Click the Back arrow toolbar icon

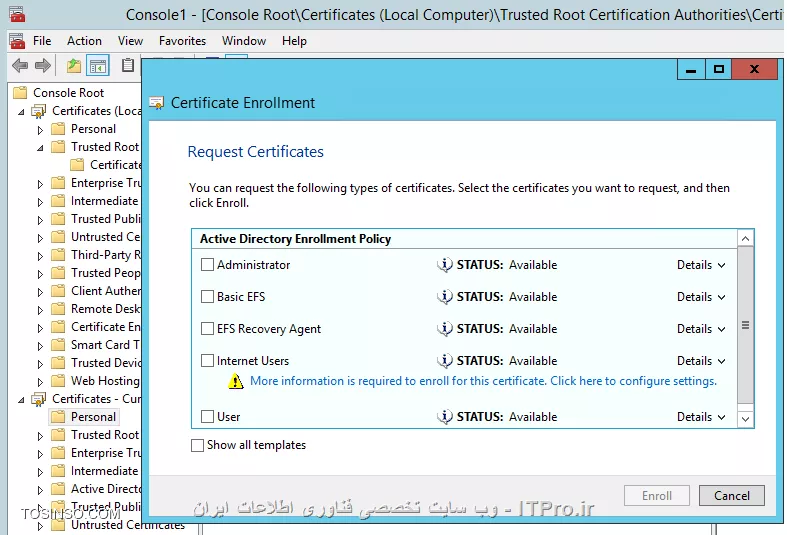click(20, 65)
